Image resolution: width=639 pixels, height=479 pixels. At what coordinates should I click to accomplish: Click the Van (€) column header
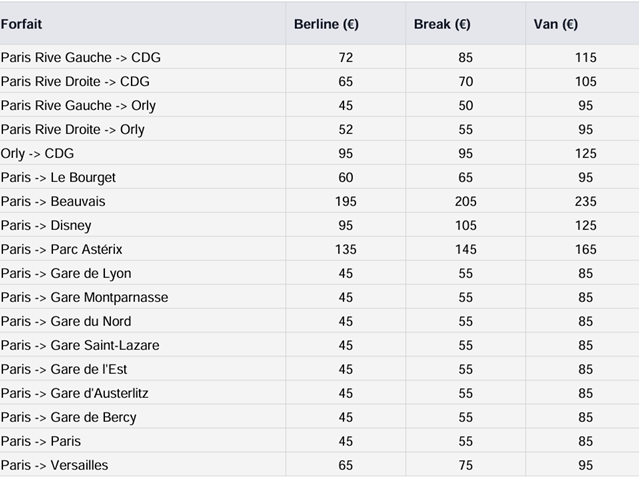(557, 24)
